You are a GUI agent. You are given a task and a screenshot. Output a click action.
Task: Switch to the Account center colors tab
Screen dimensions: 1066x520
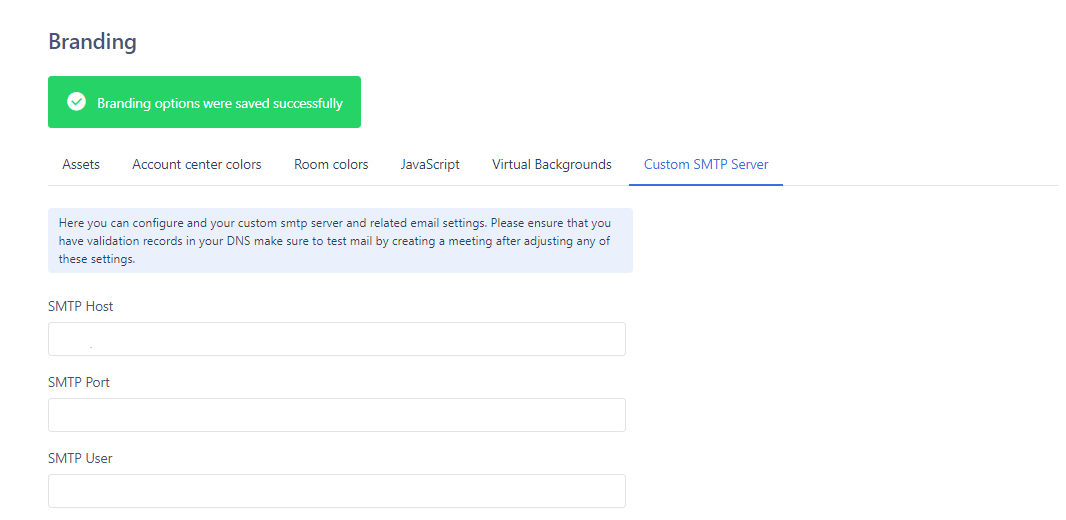pyautogui.click(x=197, y=164)
